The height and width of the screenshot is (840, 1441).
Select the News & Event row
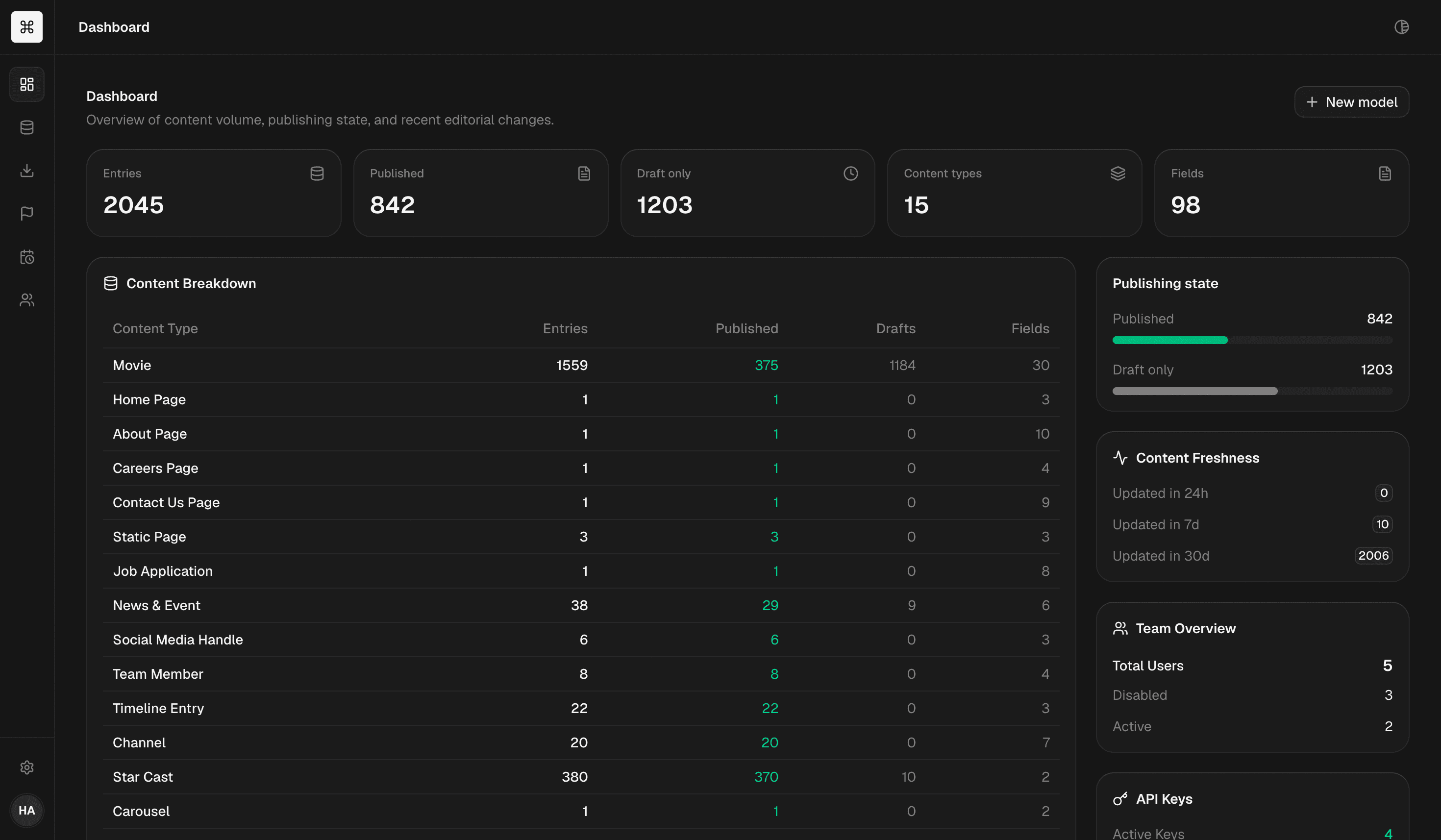(581, 606)
